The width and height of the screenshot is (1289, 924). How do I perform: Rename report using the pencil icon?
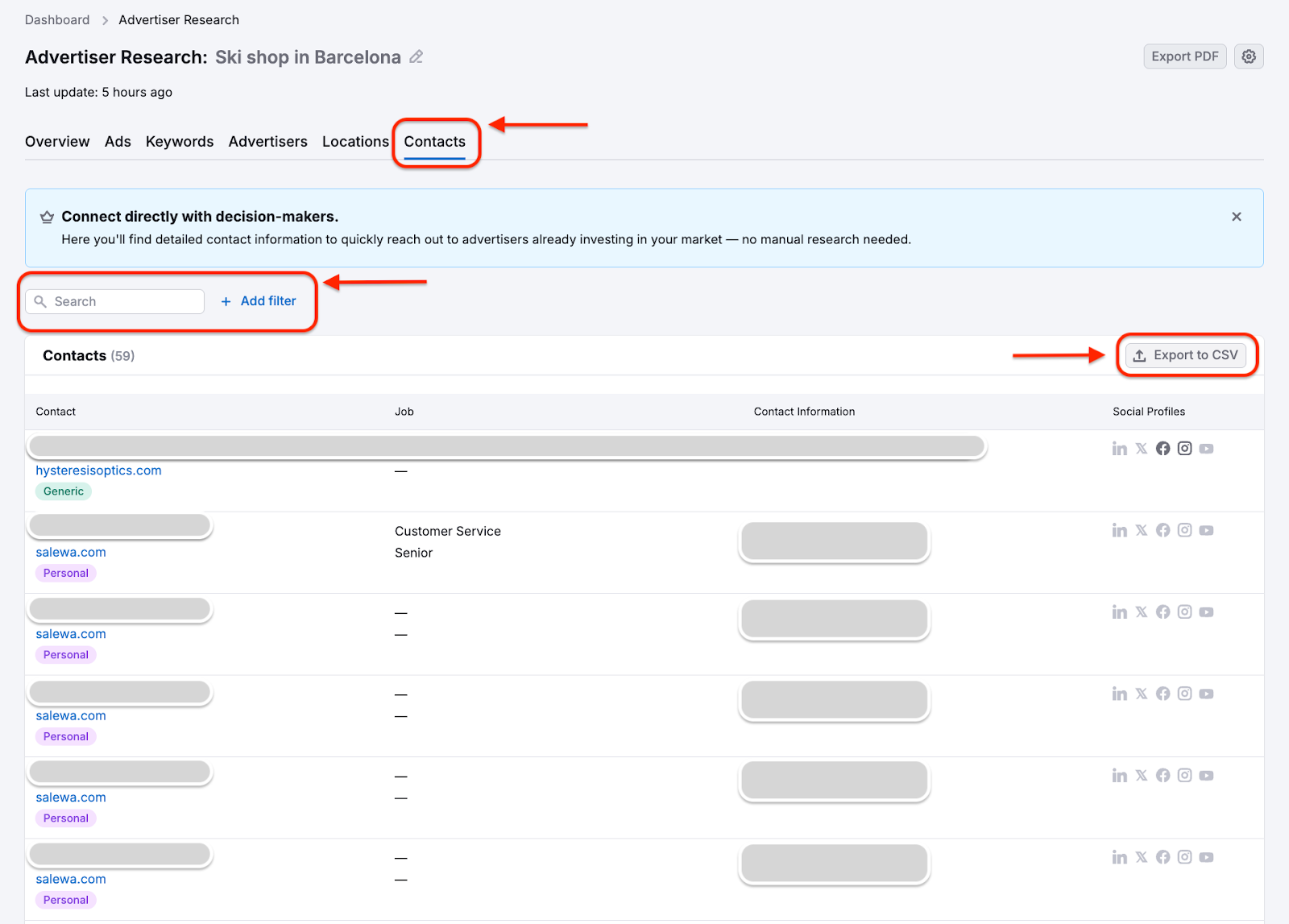[416, 57]
